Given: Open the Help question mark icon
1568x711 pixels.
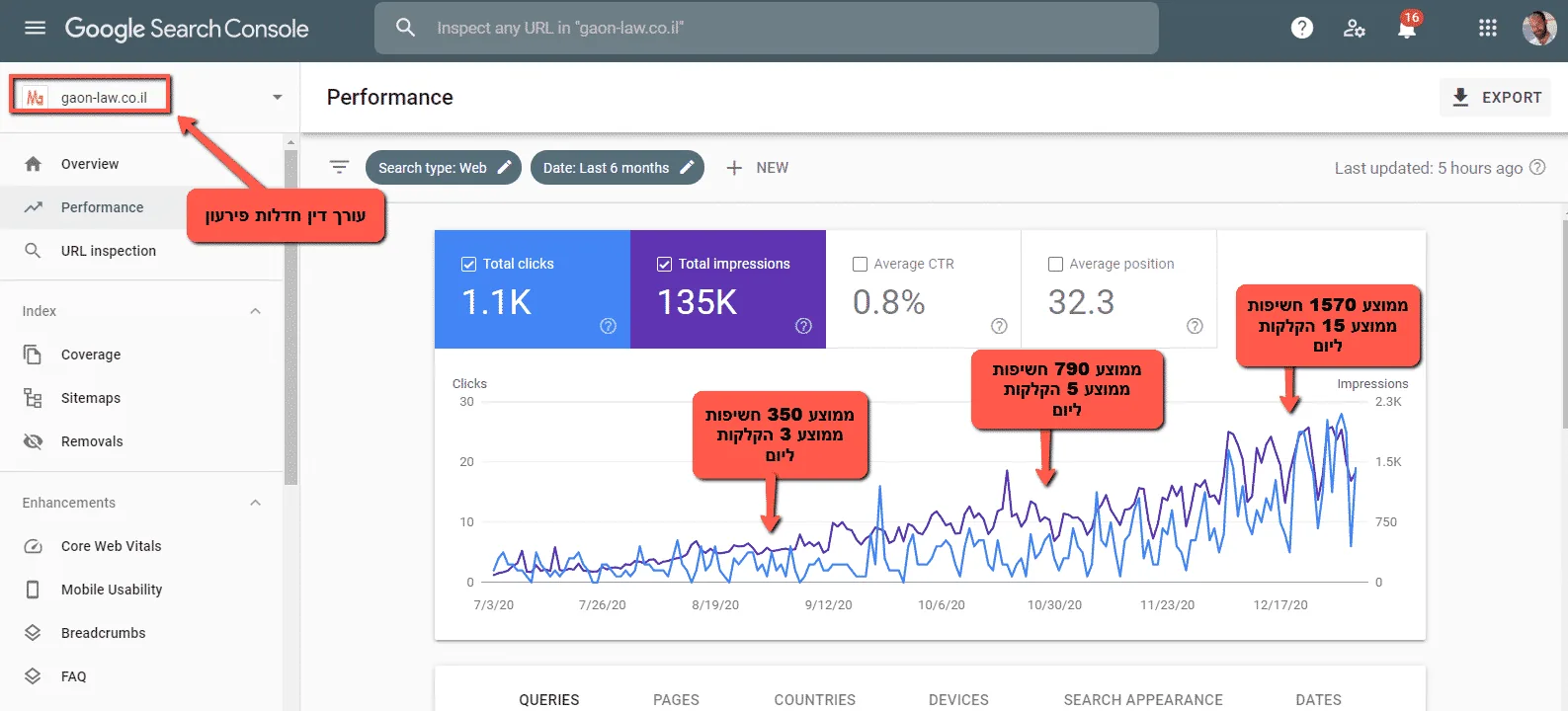Looking at the screenshot, I should point(1302,28).
